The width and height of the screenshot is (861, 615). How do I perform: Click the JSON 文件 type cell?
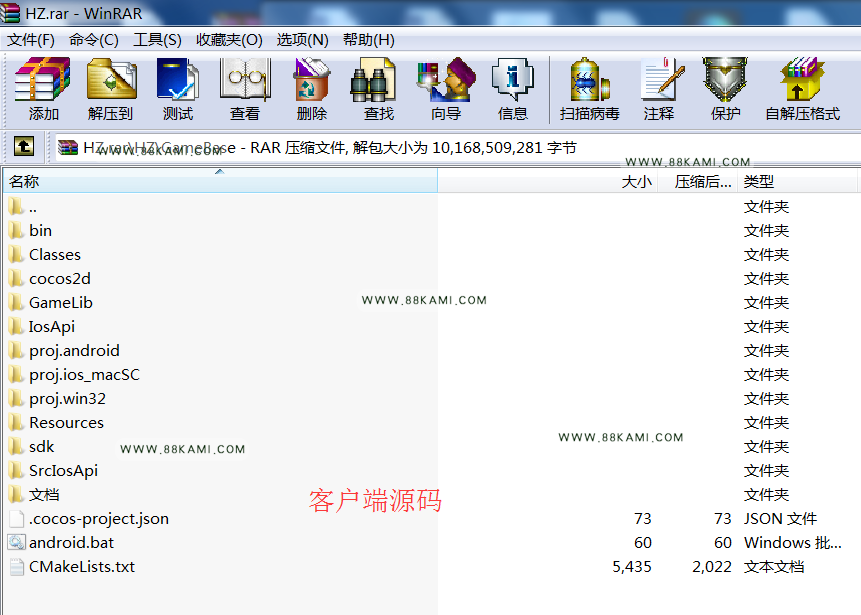[x=780, y=519]
